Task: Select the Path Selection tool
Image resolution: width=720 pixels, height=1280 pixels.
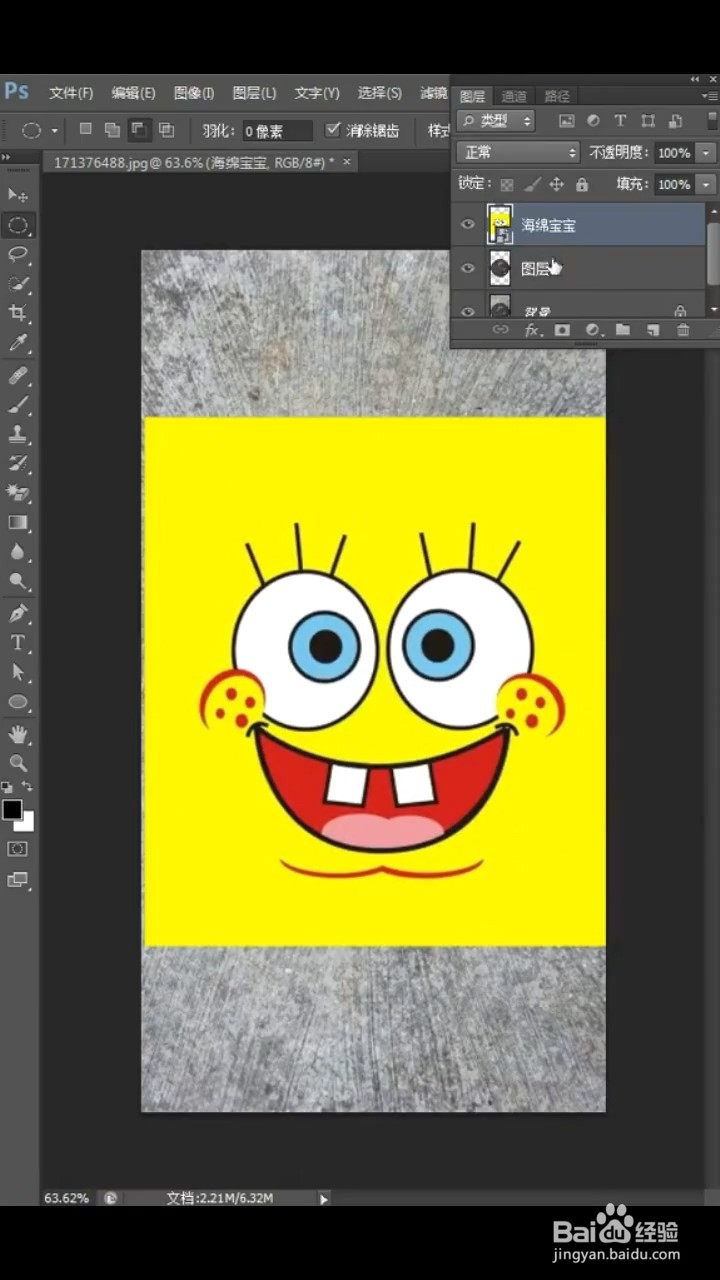Action: [18, 672]
